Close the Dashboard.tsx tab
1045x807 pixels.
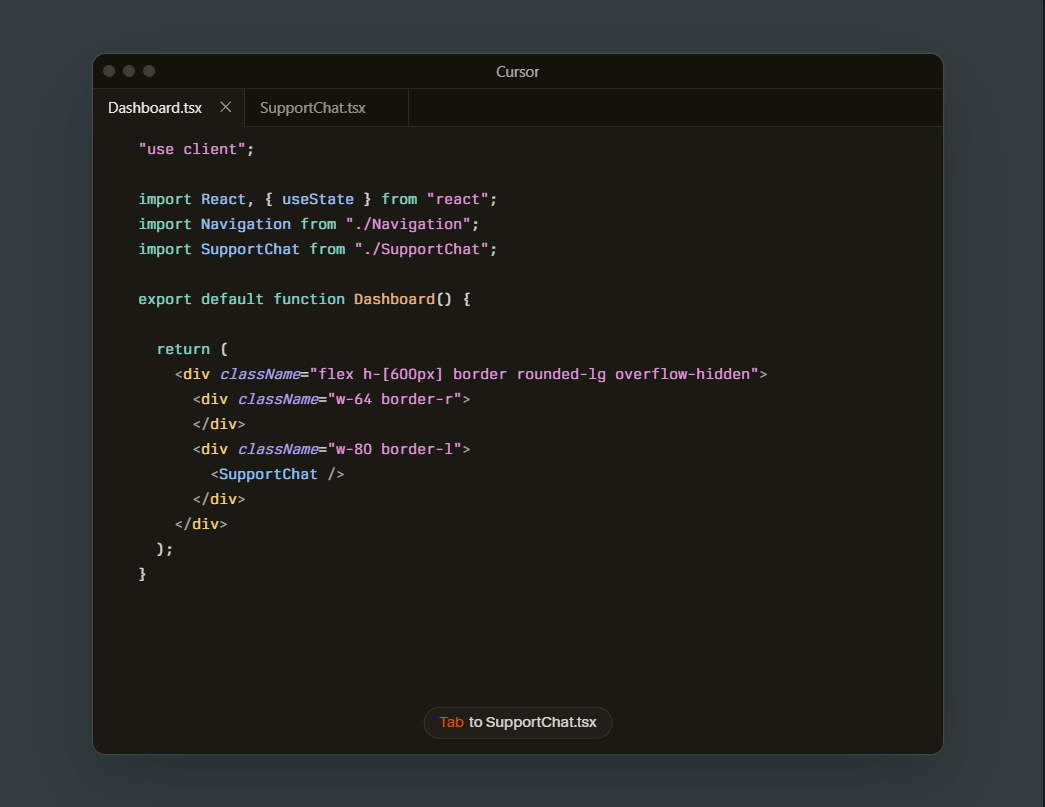pyautogui.click(x=225, y=107)
